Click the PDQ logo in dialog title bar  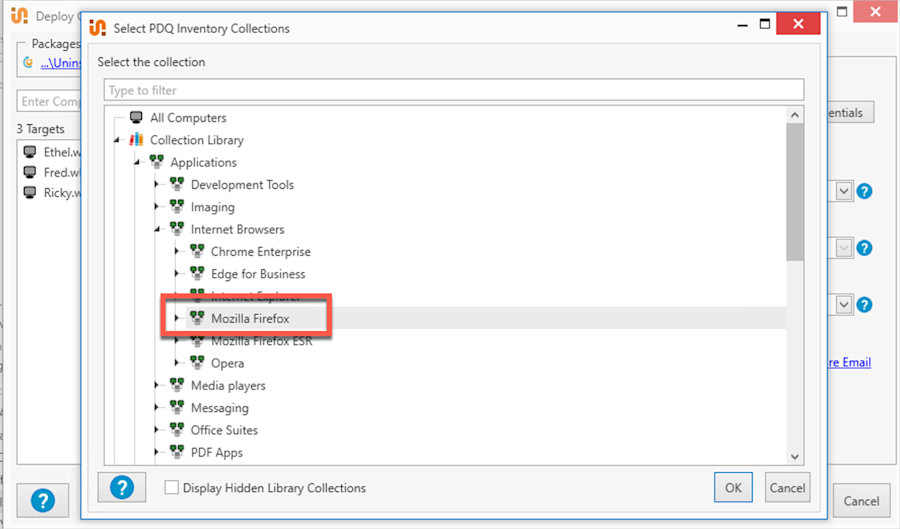(x=98, y=28)
